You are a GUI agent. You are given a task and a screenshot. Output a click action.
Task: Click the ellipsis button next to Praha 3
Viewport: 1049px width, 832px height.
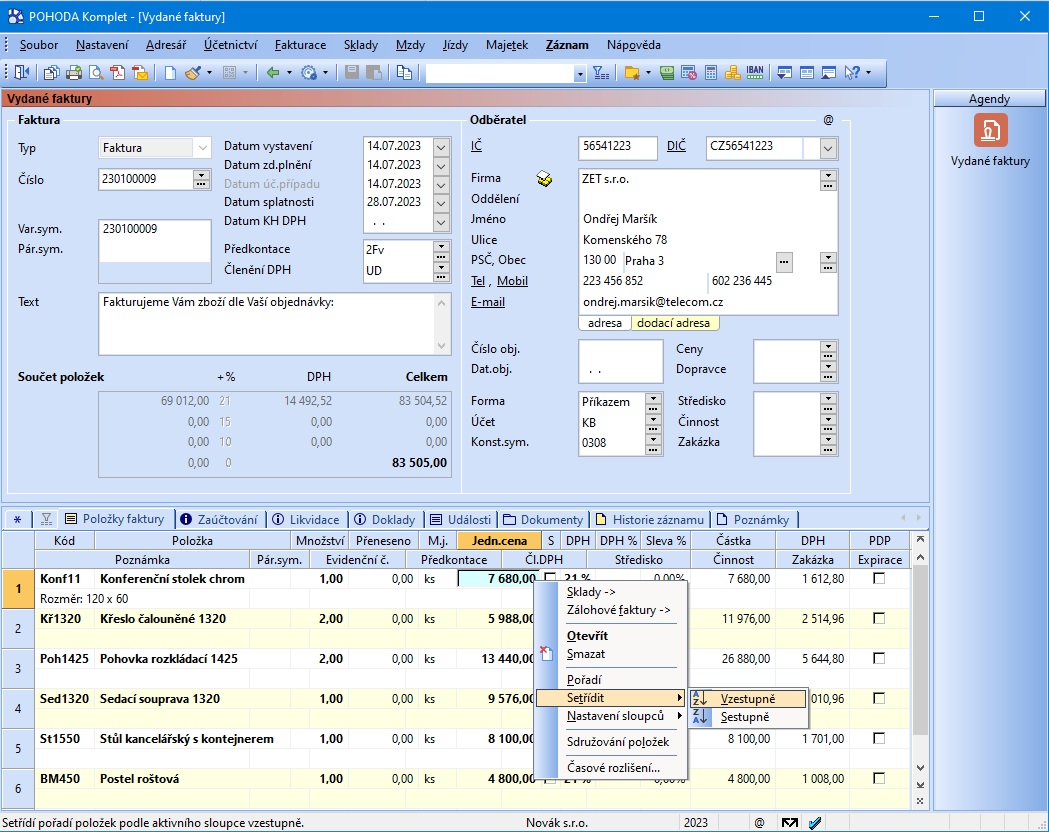[784, 262]
